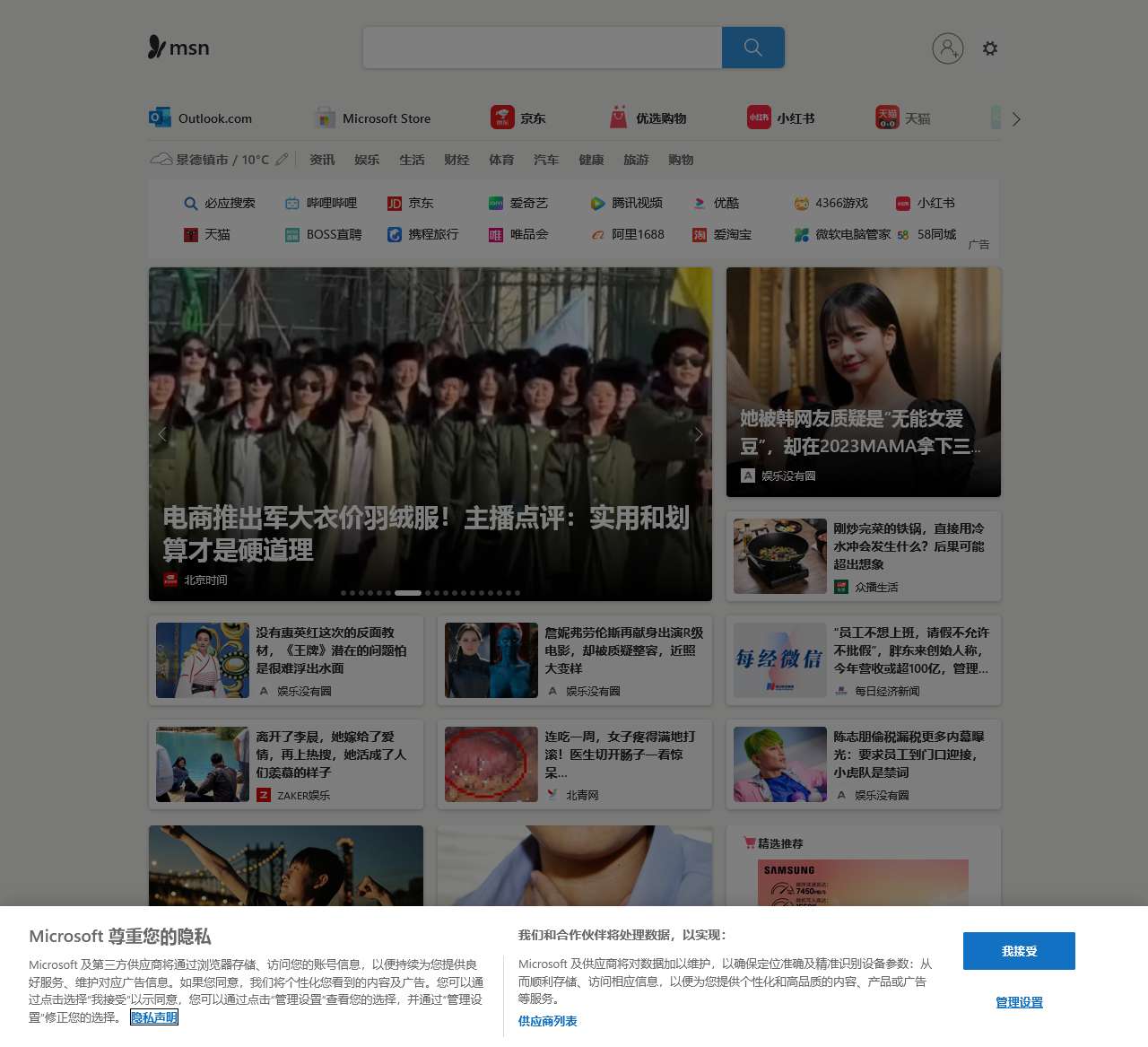Switch to the 财经 tab
The height and width of the screenshot is (1047, 1148).
point(457,159)
